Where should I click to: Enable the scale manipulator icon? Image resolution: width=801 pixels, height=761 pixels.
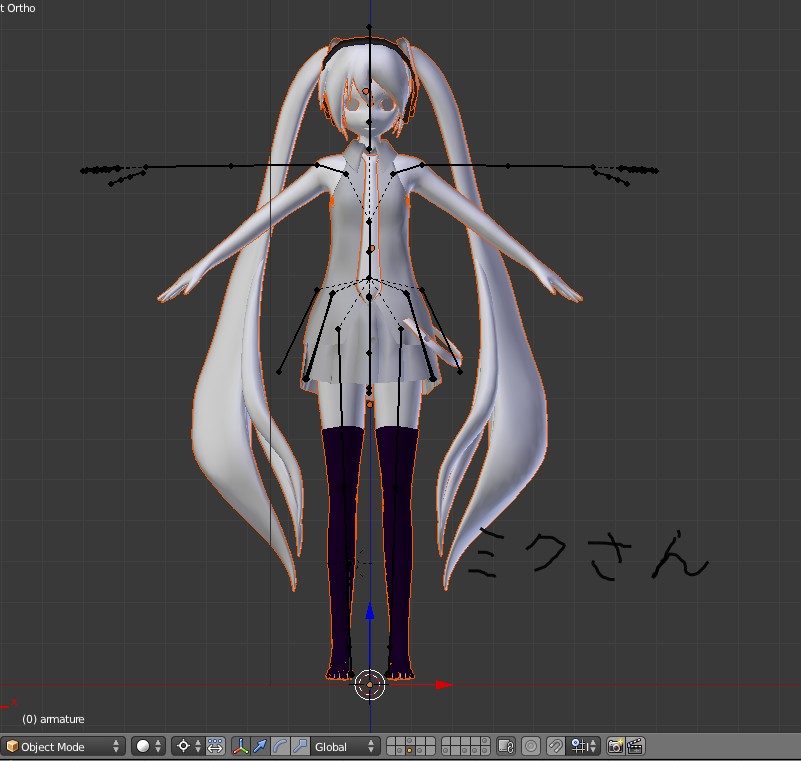(300, 746)
